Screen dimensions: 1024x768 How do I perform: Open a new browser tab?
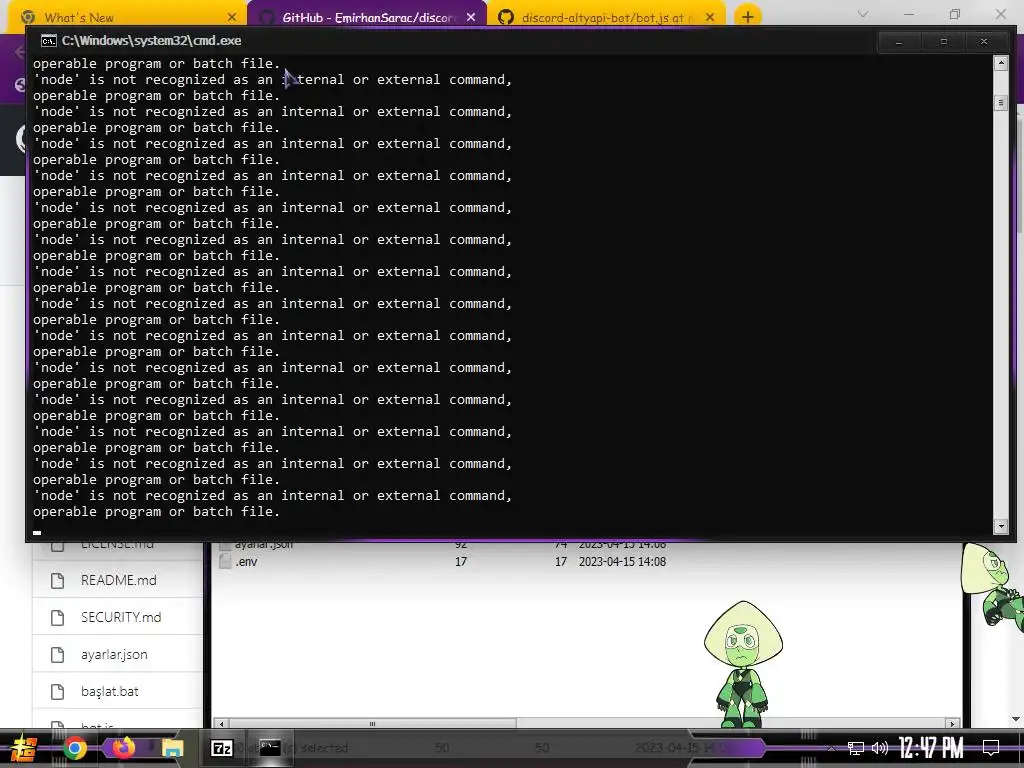point(748,17)
